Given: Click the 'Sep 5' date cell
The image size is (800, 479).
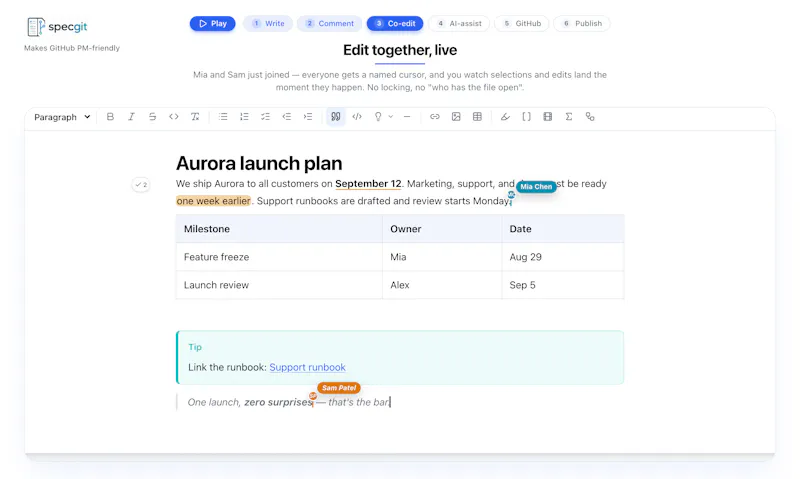Looking at the screenshot, I should click(563, 285).
